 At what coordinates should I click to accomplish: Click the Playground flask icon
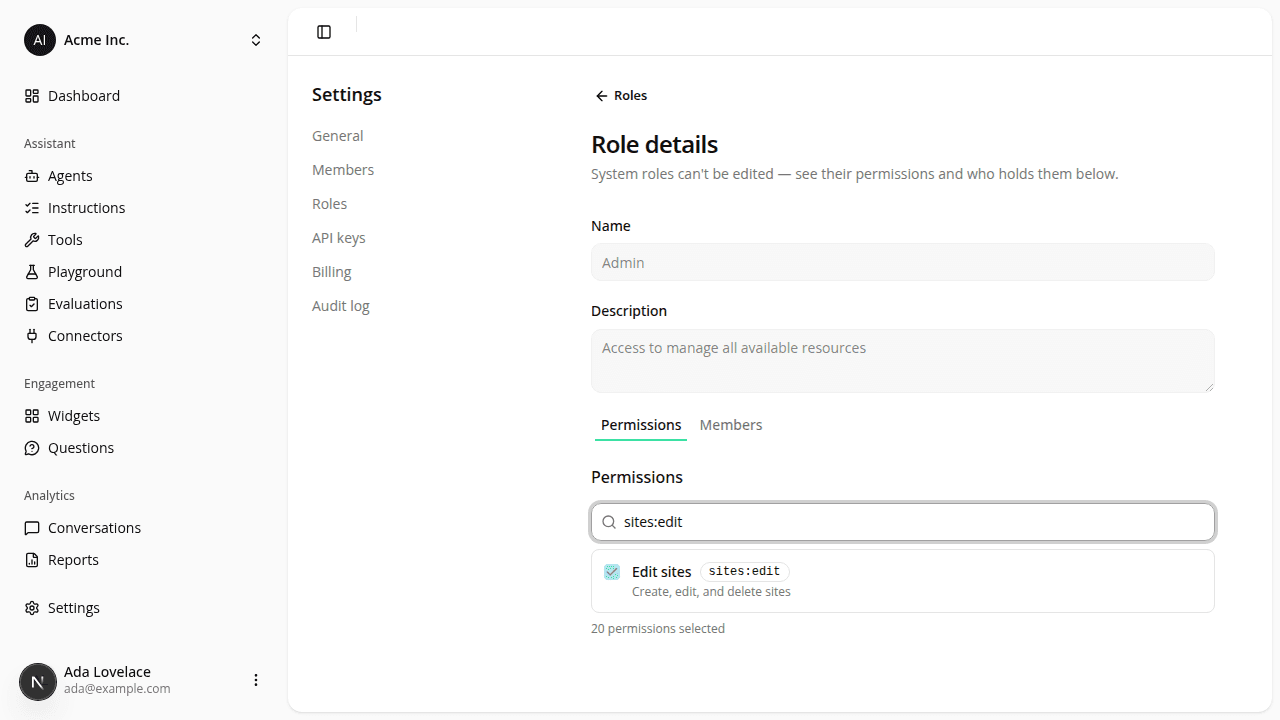pyautogui.click(x=32, y=272)
